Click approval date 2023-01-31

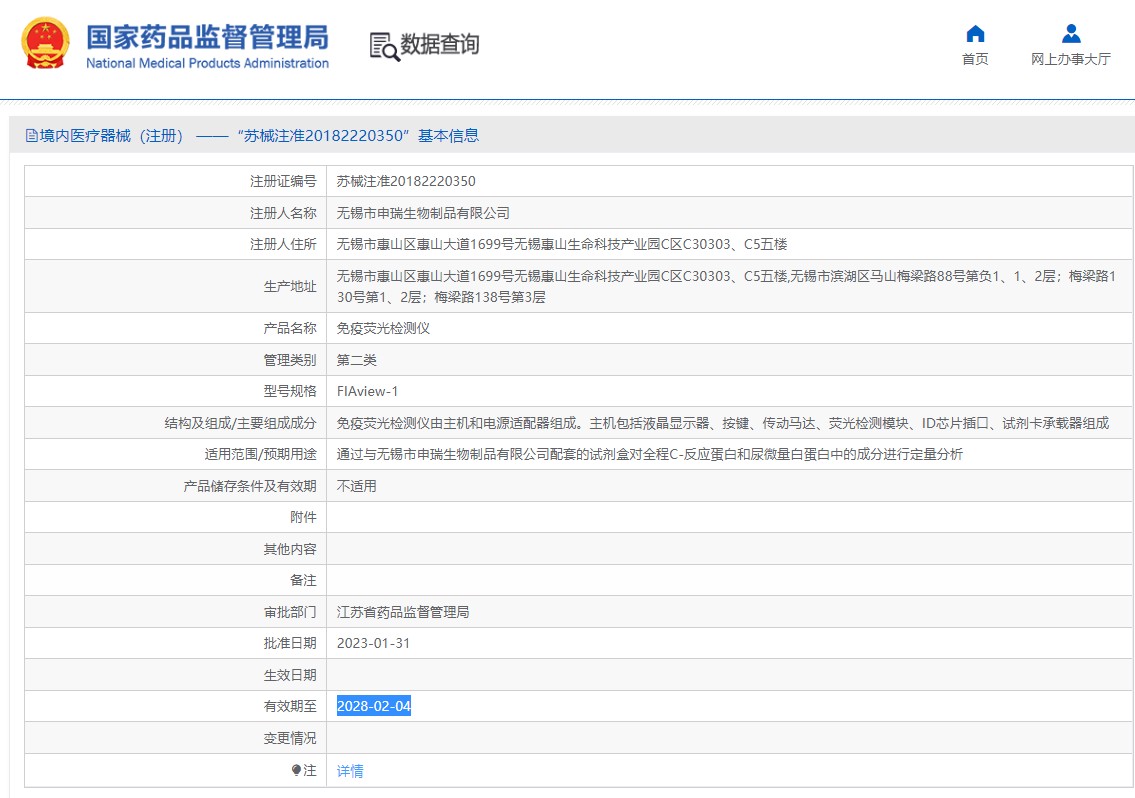[x=373, y=643]
